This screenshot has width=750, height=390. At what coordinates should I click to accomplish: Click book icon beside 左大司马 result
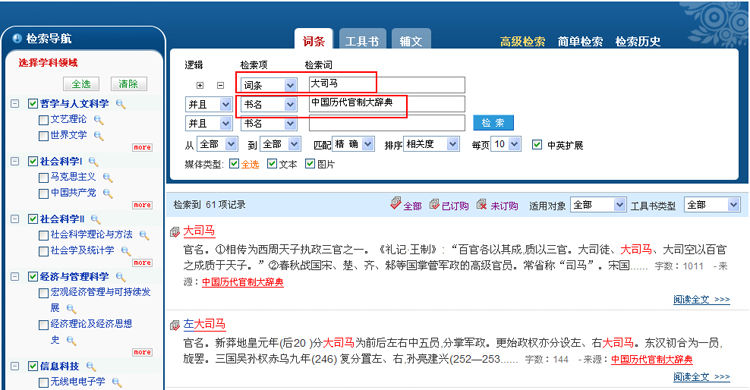point(175,325)
